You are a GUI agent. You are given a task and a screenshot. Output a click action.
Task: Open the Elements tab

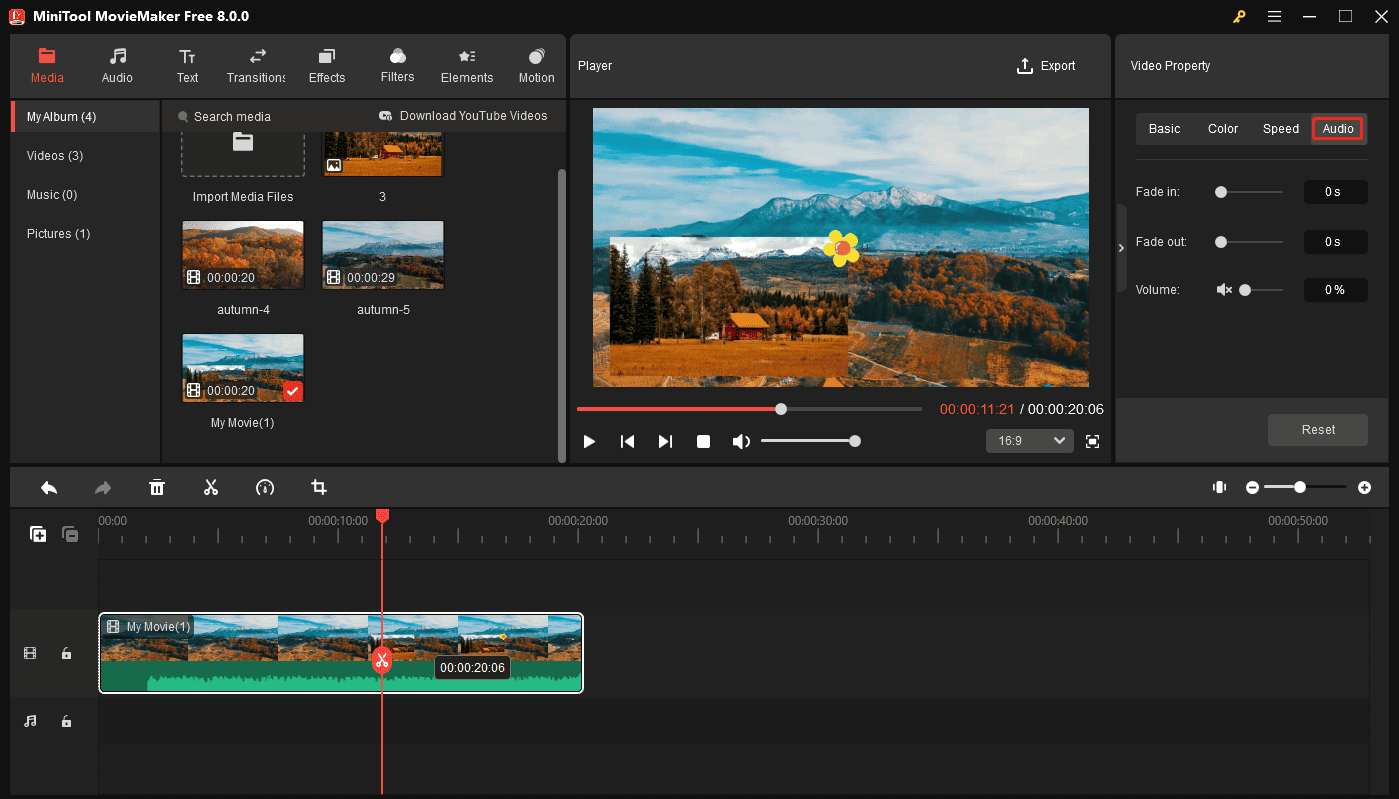(x=467, y=66)
